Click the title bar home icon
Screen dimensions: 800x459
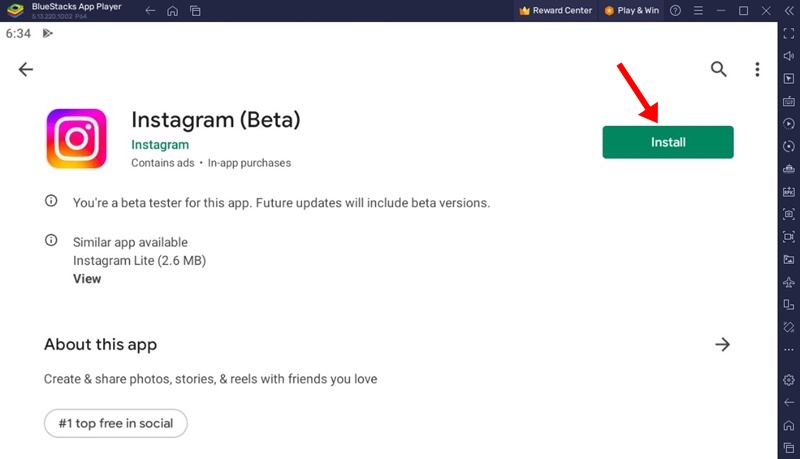click(172, 10)
